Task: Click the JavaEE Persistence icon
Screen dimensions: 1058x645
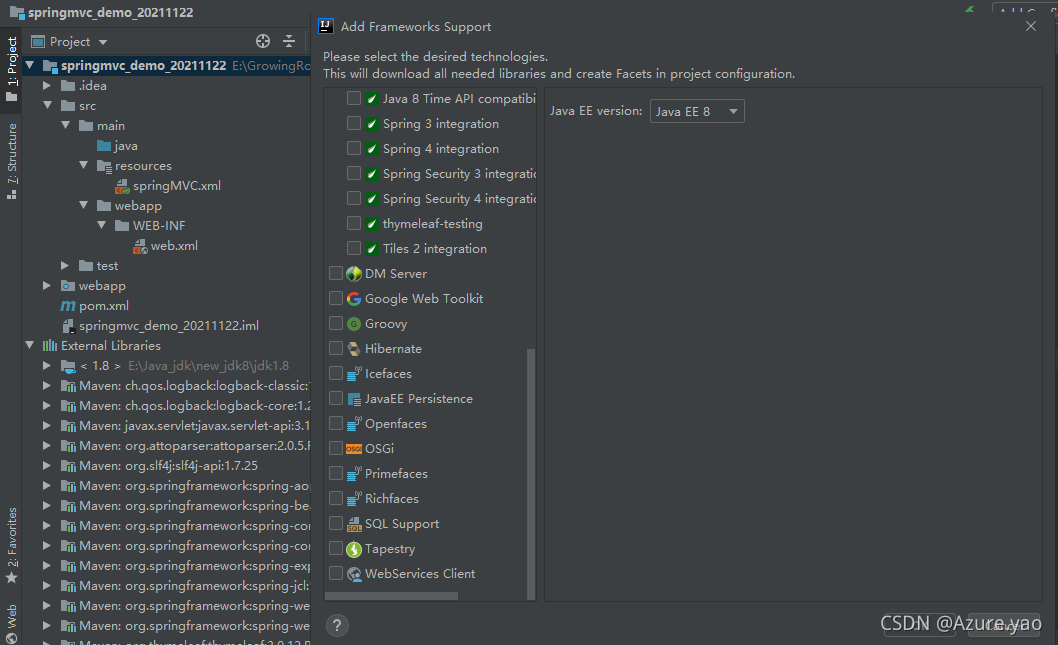Action: pos(354,399)
